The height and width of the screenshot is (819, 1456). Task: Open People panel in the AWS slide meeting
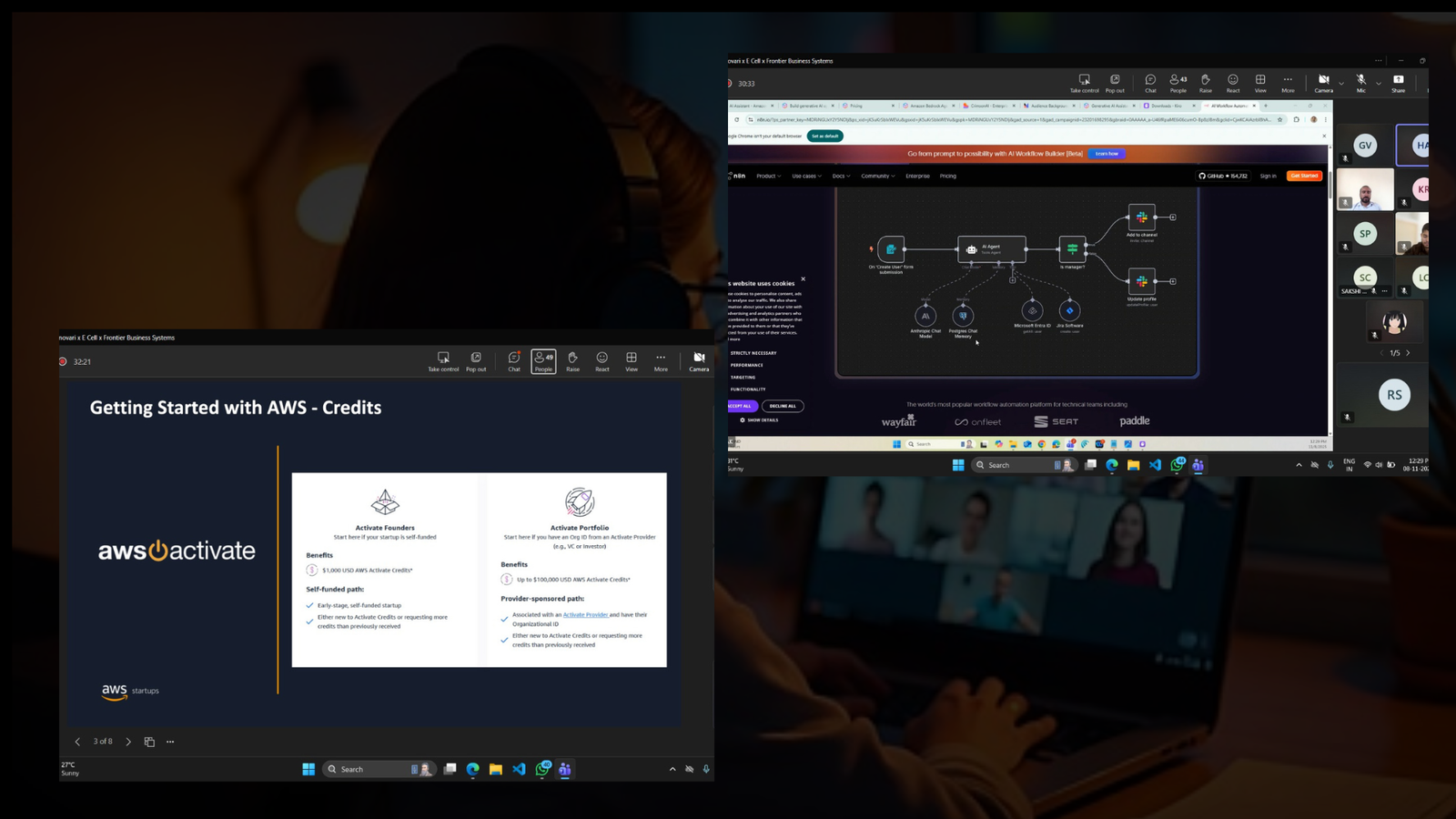543,361
